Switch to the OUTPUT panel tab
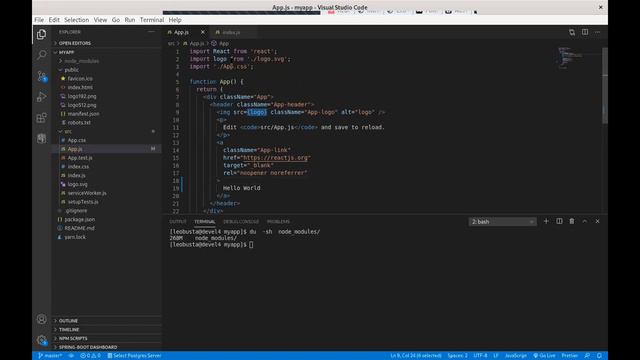640x360 pixels. [178, 222]
